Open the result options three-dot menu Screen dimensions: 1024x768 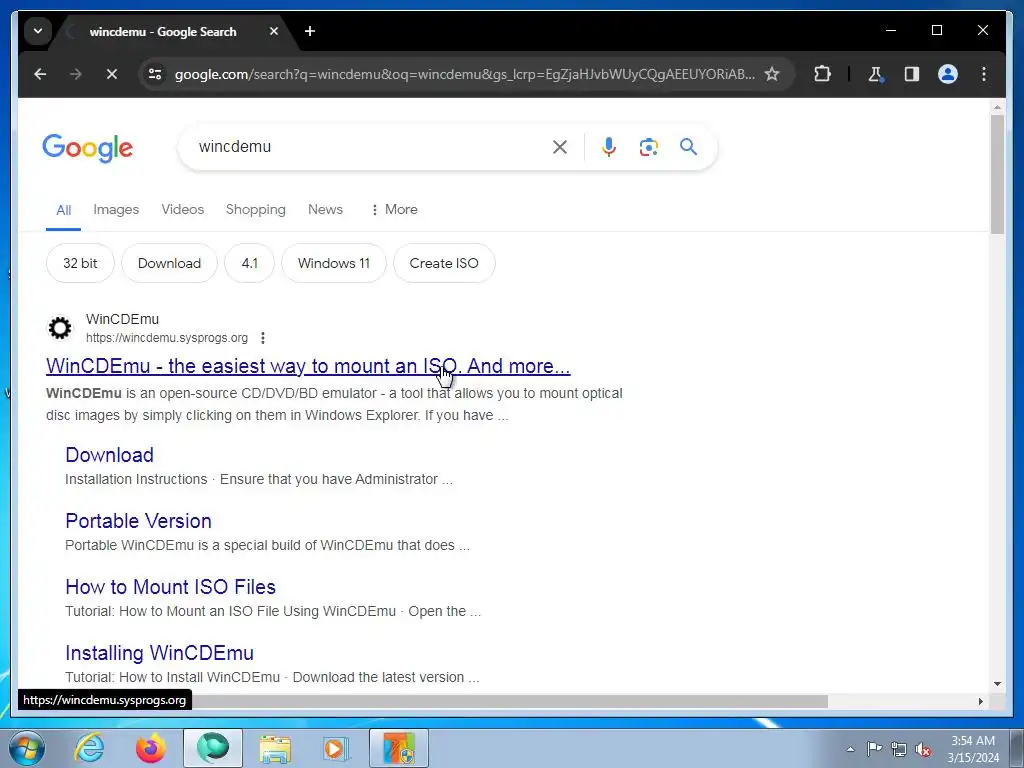pos(263,338)
